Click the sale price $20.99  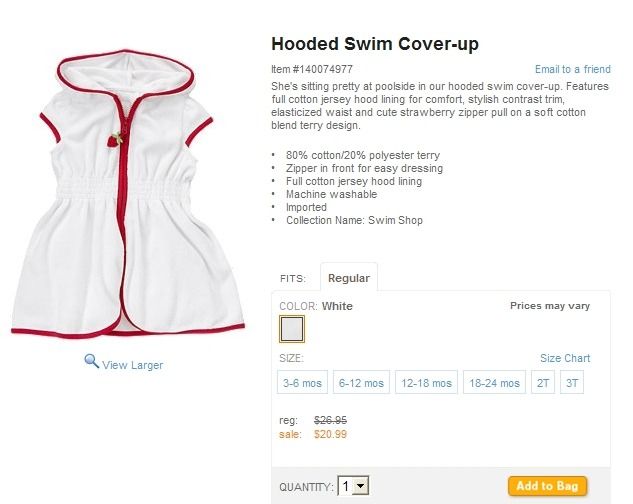coord(330,435)
